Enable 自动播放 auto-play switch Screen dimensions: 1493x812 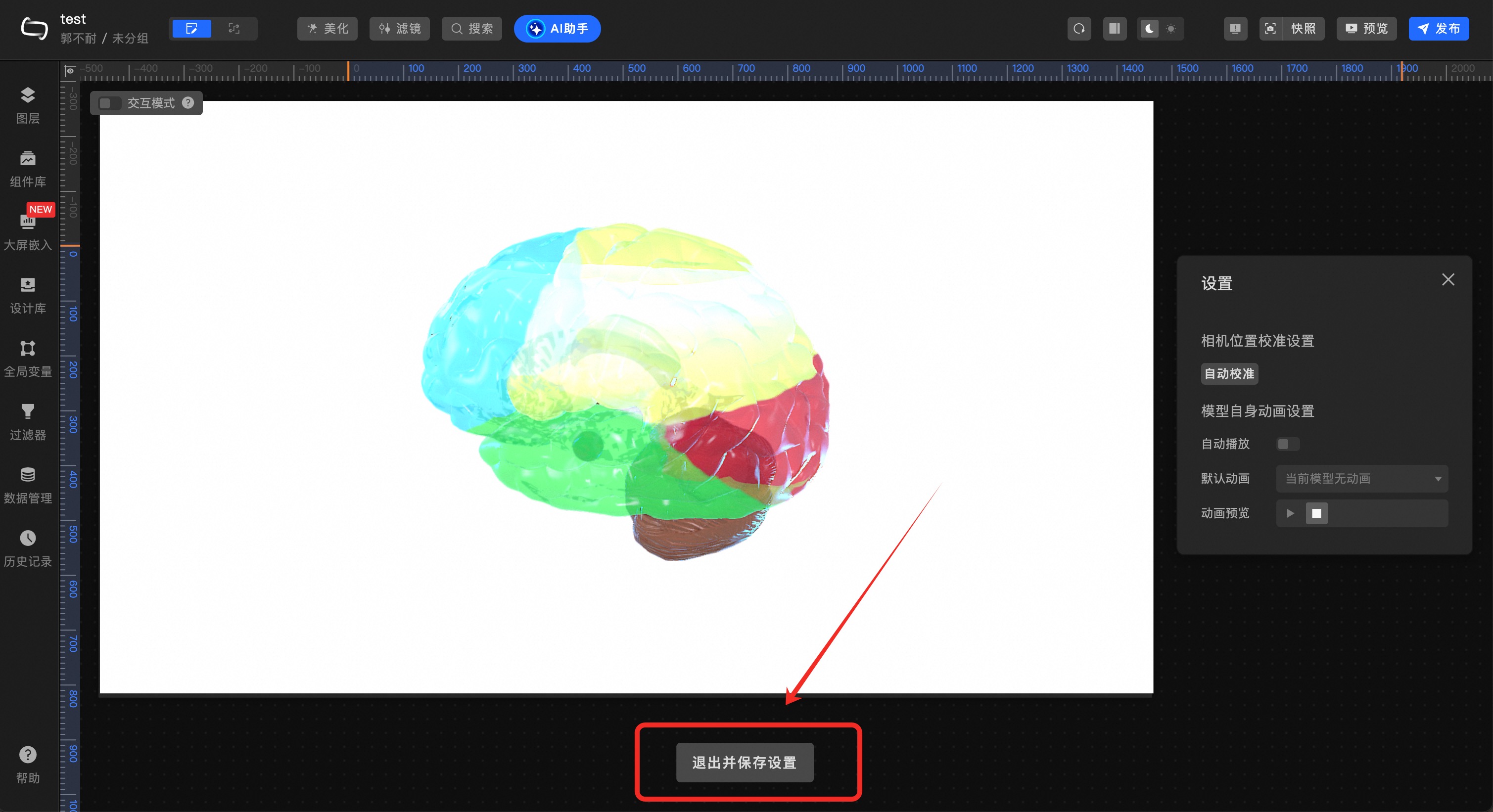pos(1287,444)
